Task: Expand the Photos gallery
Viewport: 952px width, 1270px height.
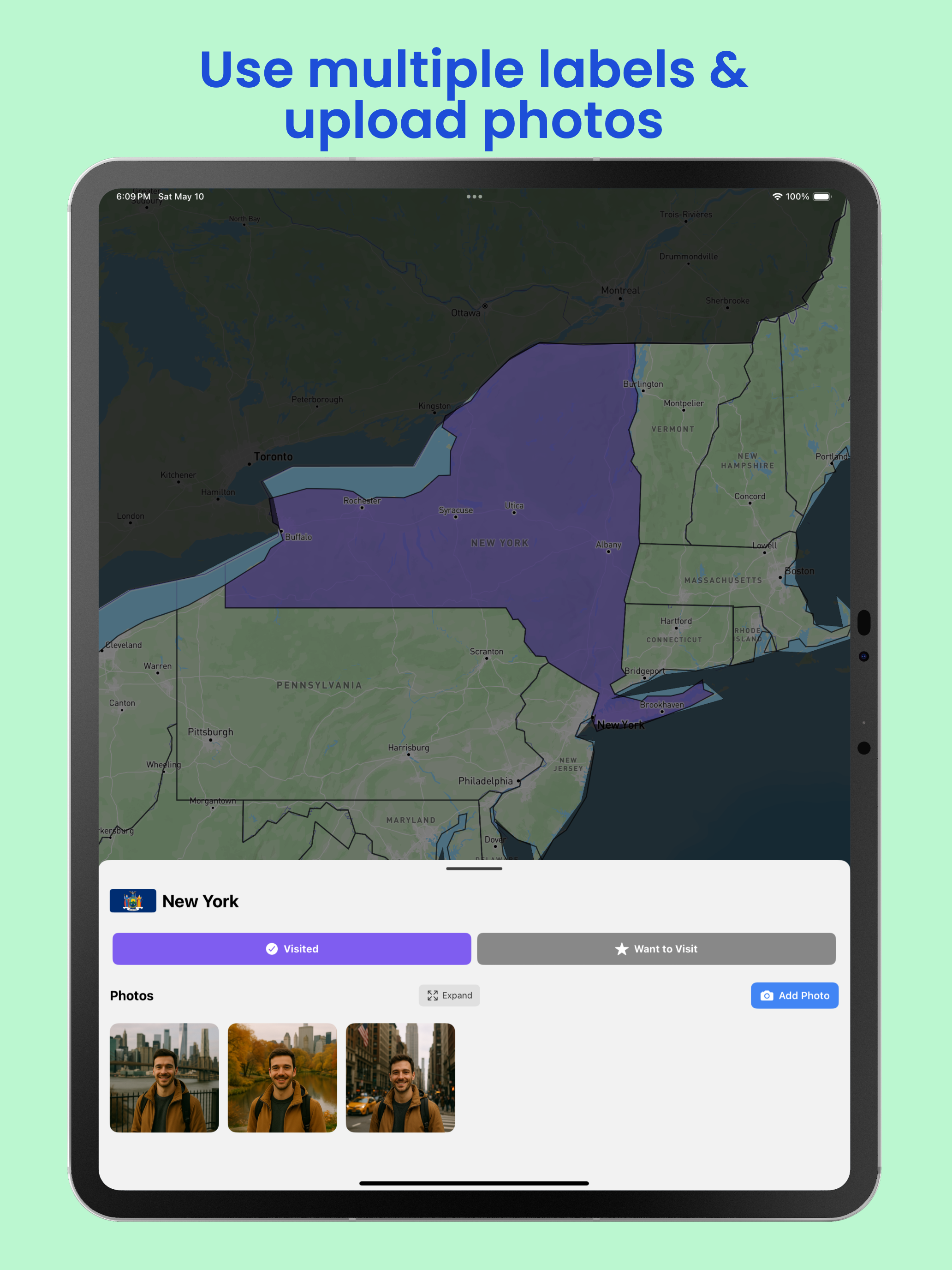Action: tap(449, 995)
